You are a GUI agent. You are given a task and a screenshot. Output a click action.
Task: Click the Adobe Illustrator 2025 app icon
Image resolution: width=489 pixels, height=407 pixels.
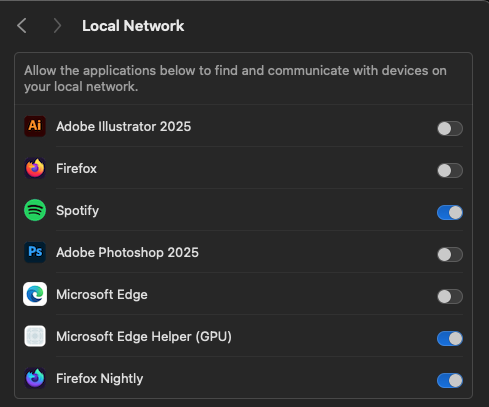pyautogui.click(x=35, y=126)
